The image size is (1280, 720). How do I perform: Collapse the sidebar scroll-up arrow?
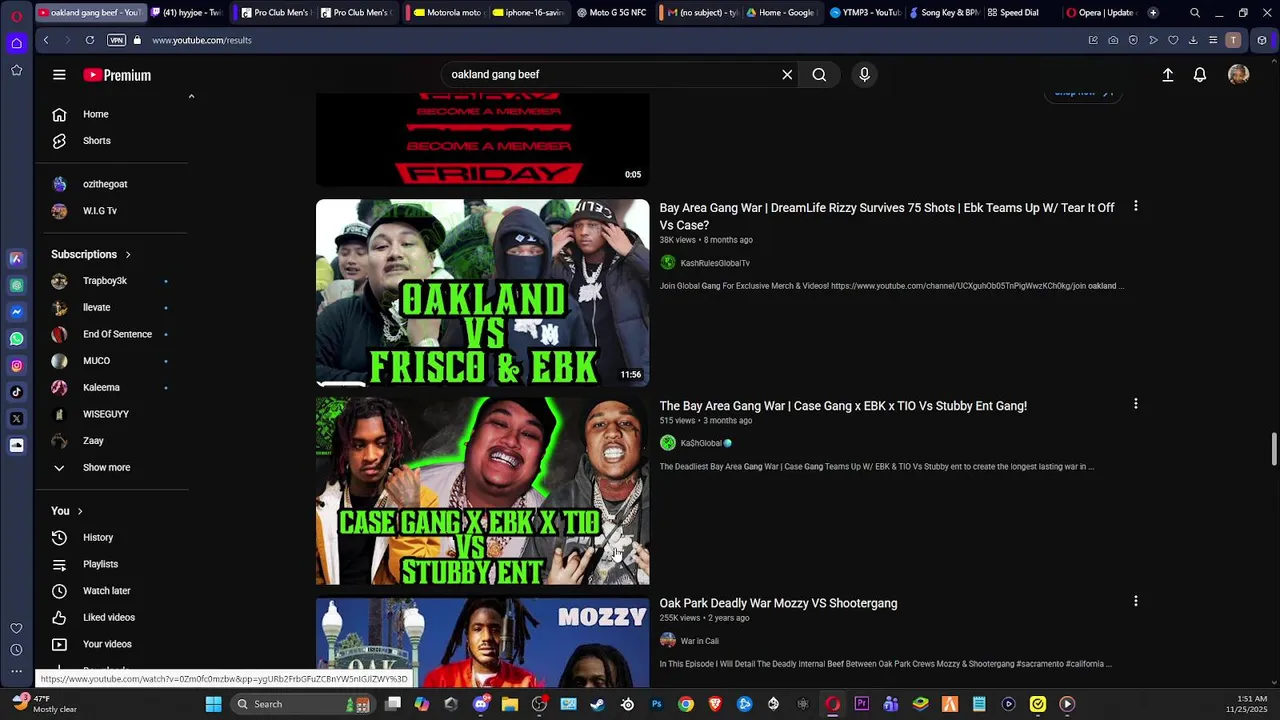pos(191,97)
